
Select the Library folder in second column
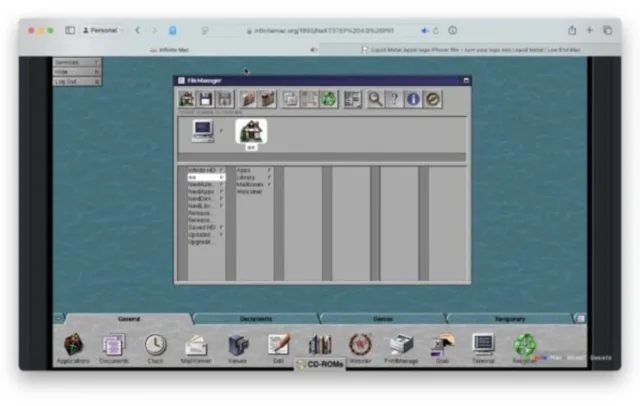tap(254, 177)
